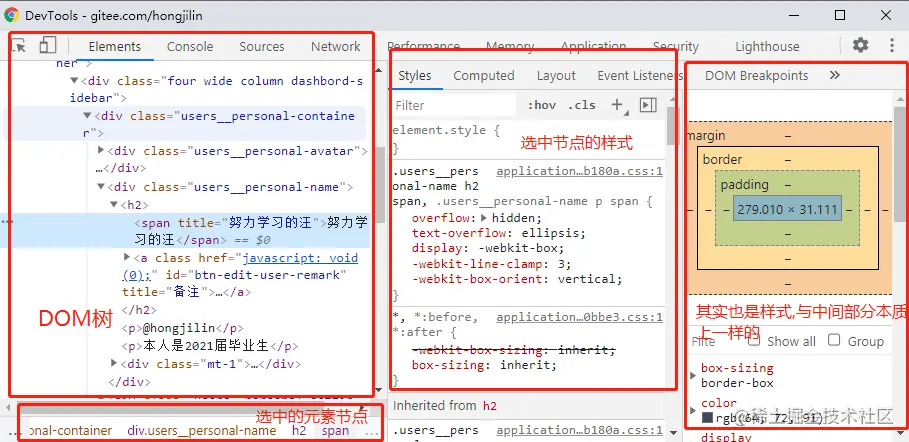Toggle the .cls class editor button

(x=581, y=105)
